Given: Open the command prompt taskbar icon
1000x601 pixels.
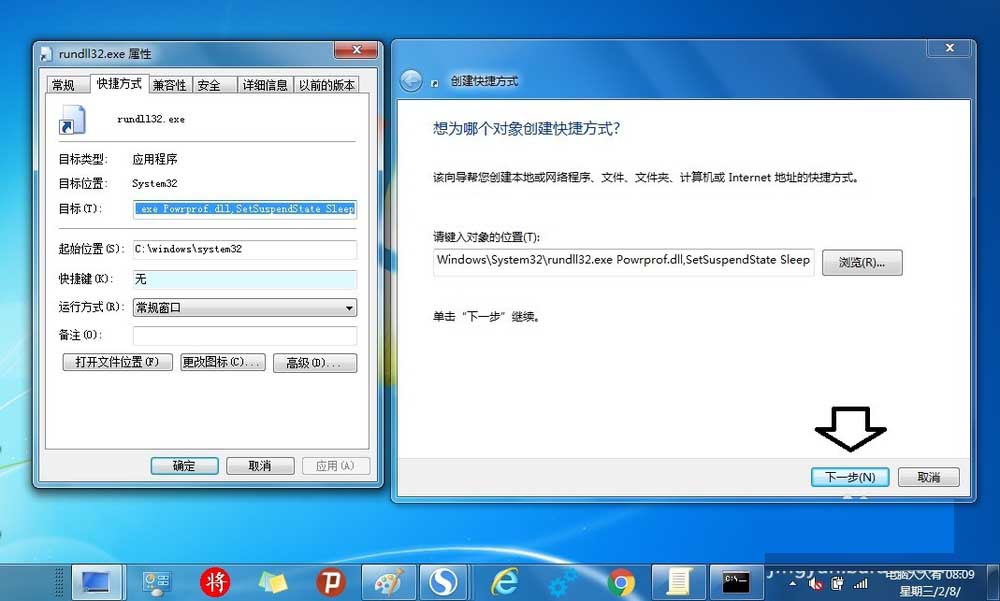Looking at the screenshot, I should (x=736, y=582).
